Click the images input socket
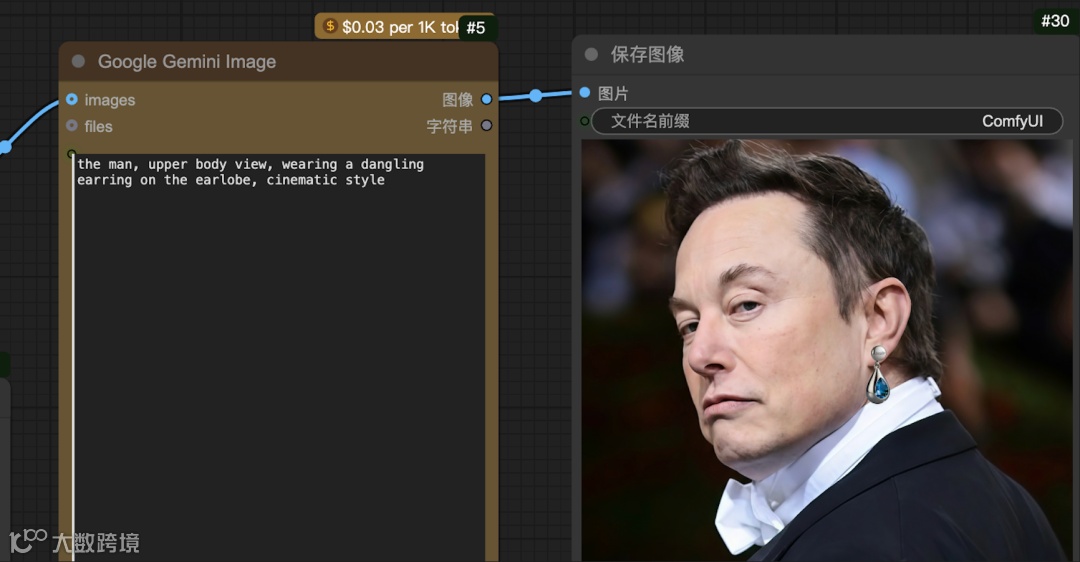The width and height of the screenshot is (1080, 562). 72,100
